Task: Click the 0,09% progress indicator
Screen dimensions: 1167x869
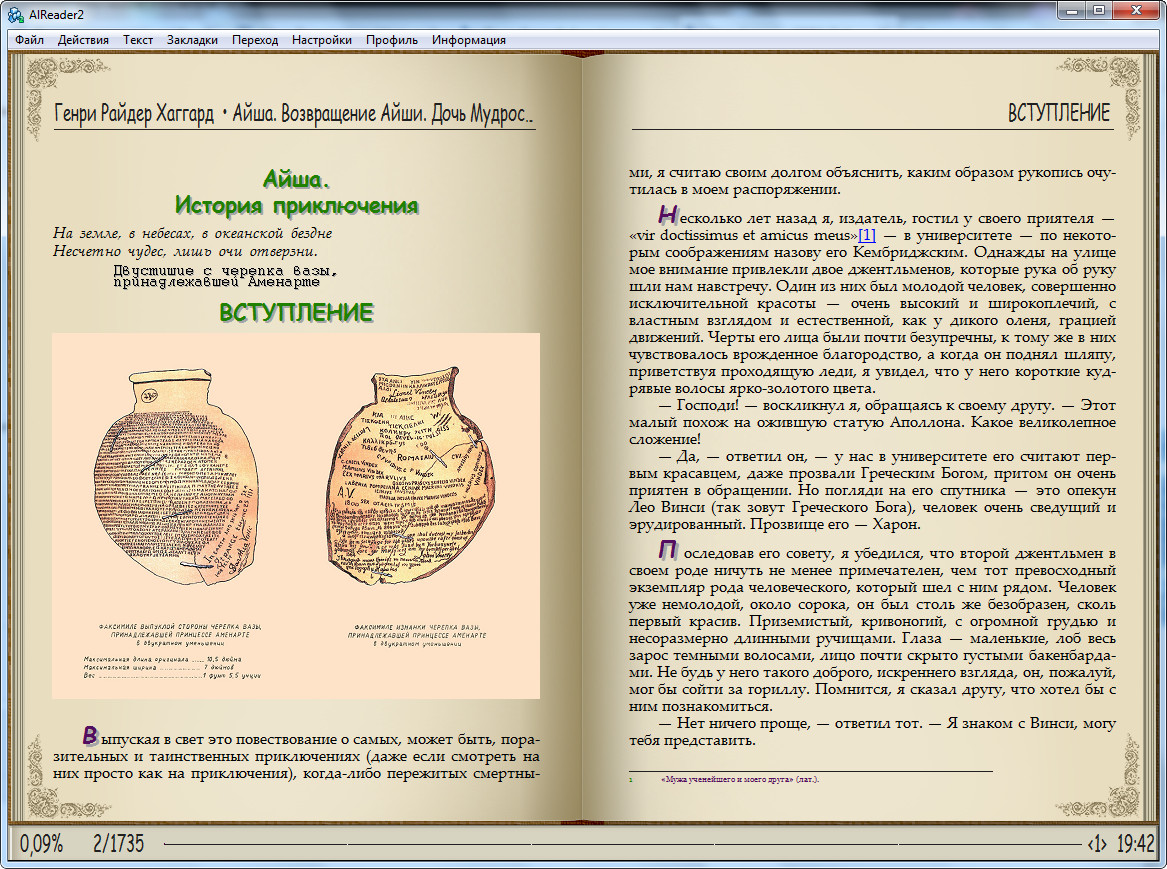Action: pos(42,844)
